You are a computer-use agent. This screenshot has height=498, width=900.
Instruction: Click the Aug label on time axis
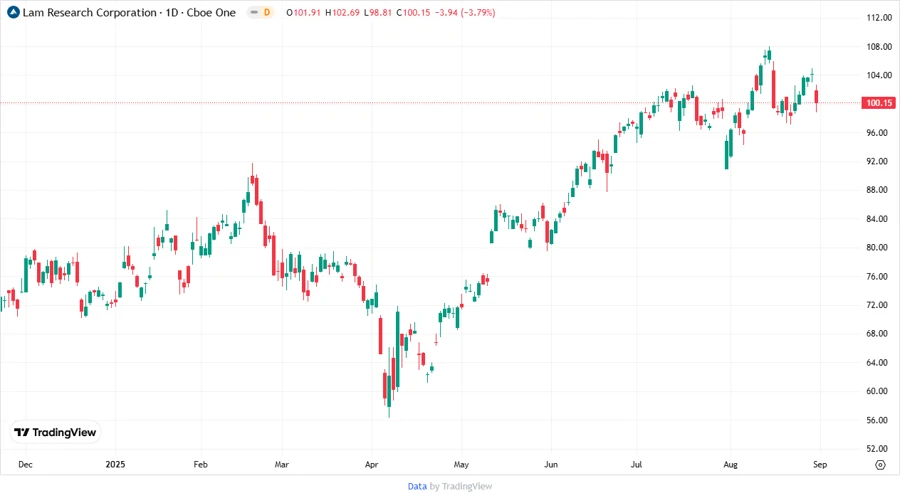pyautogui.click(x=730, y=464)
